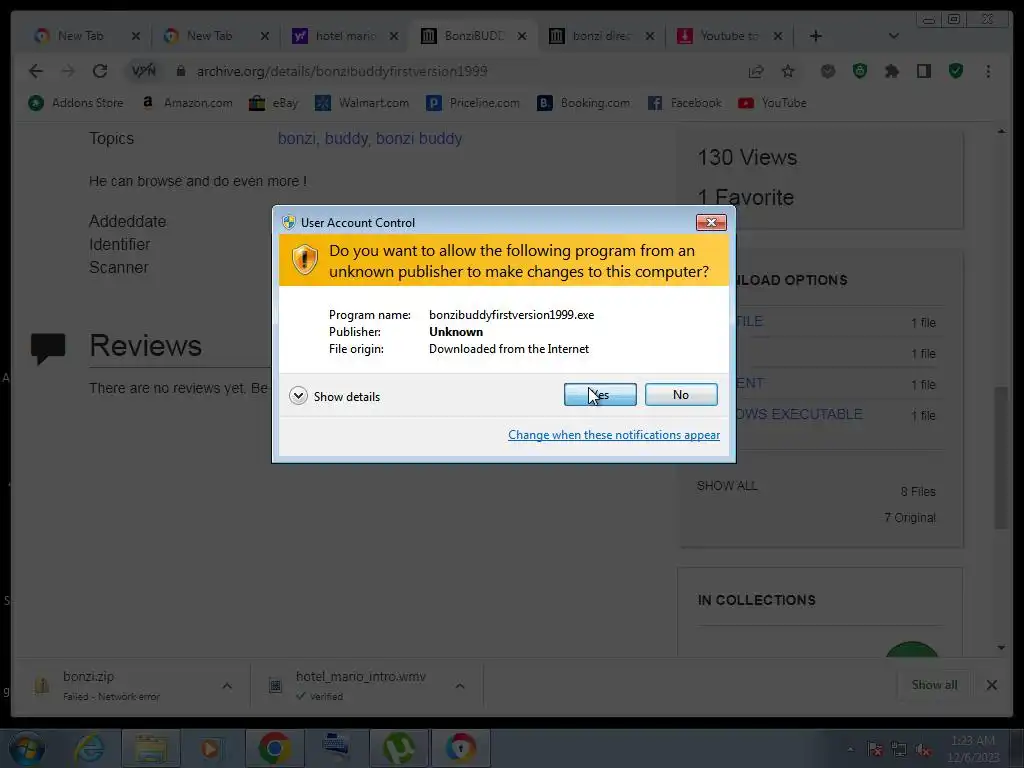Click the share page icon in address bar

(756, 71)
